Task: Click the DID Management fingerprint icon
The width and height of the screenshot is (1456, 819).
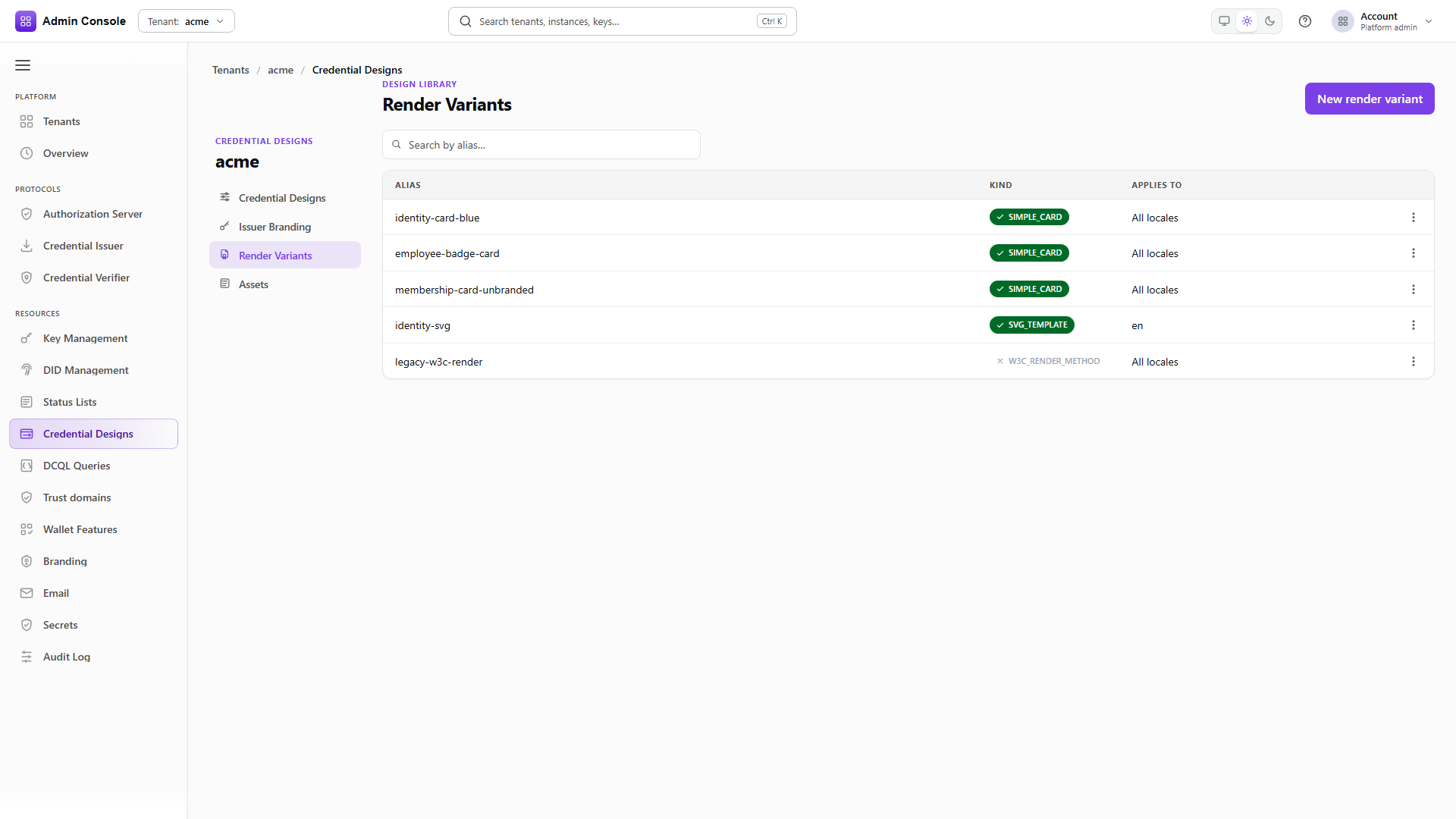Action: click(27, 370)
